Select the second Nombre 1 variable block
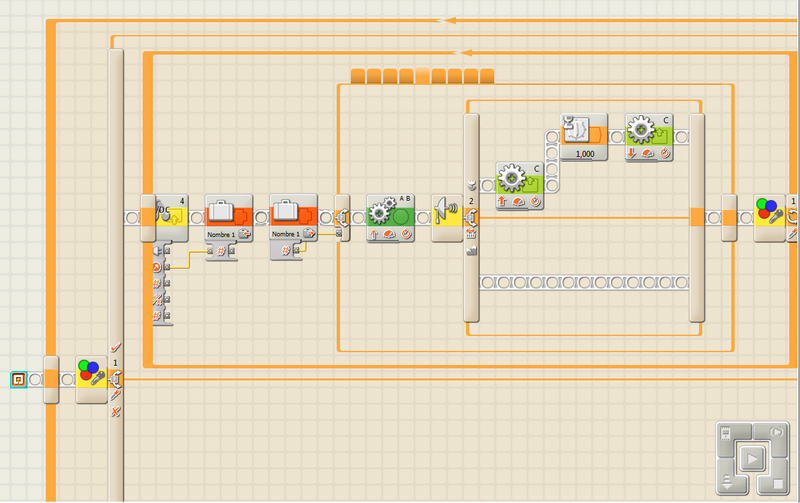Image resolution: width=800 pixels, height=503 pixels. click(293, 217)
